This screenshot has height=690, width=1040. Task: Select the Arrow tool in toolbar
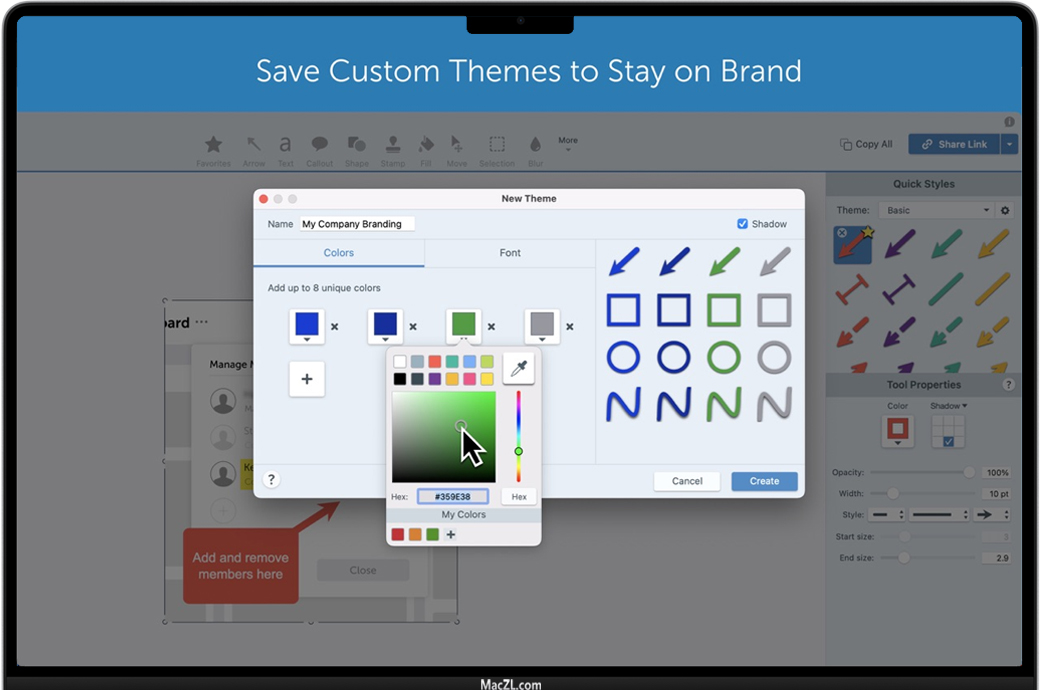(x=254, y=149)
